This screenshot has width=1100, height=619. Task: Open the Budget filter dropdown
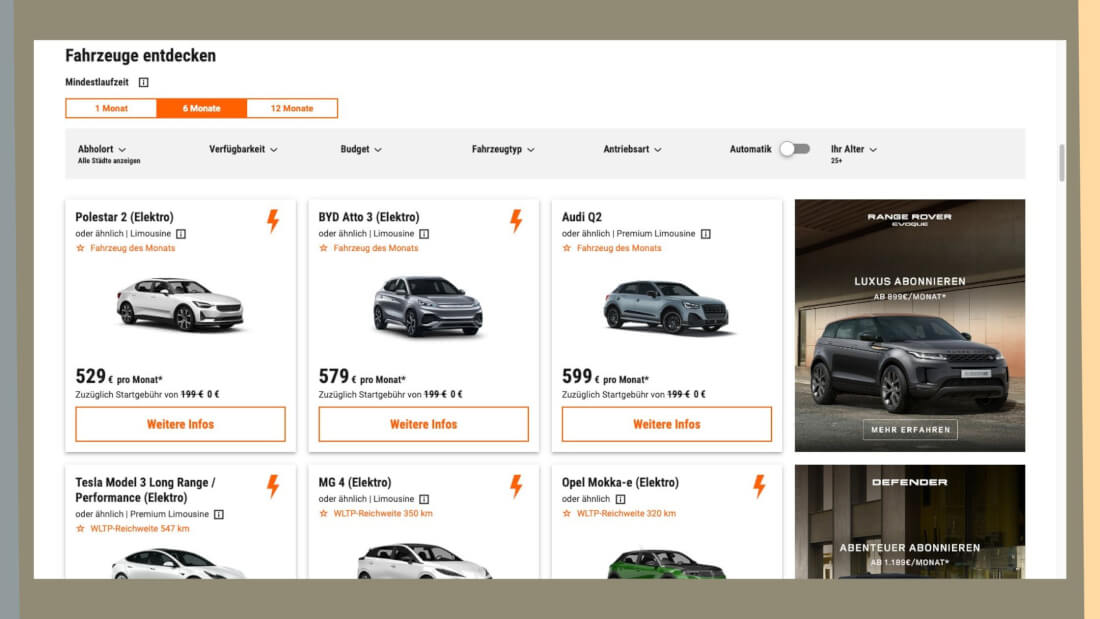tap(361, 149)
